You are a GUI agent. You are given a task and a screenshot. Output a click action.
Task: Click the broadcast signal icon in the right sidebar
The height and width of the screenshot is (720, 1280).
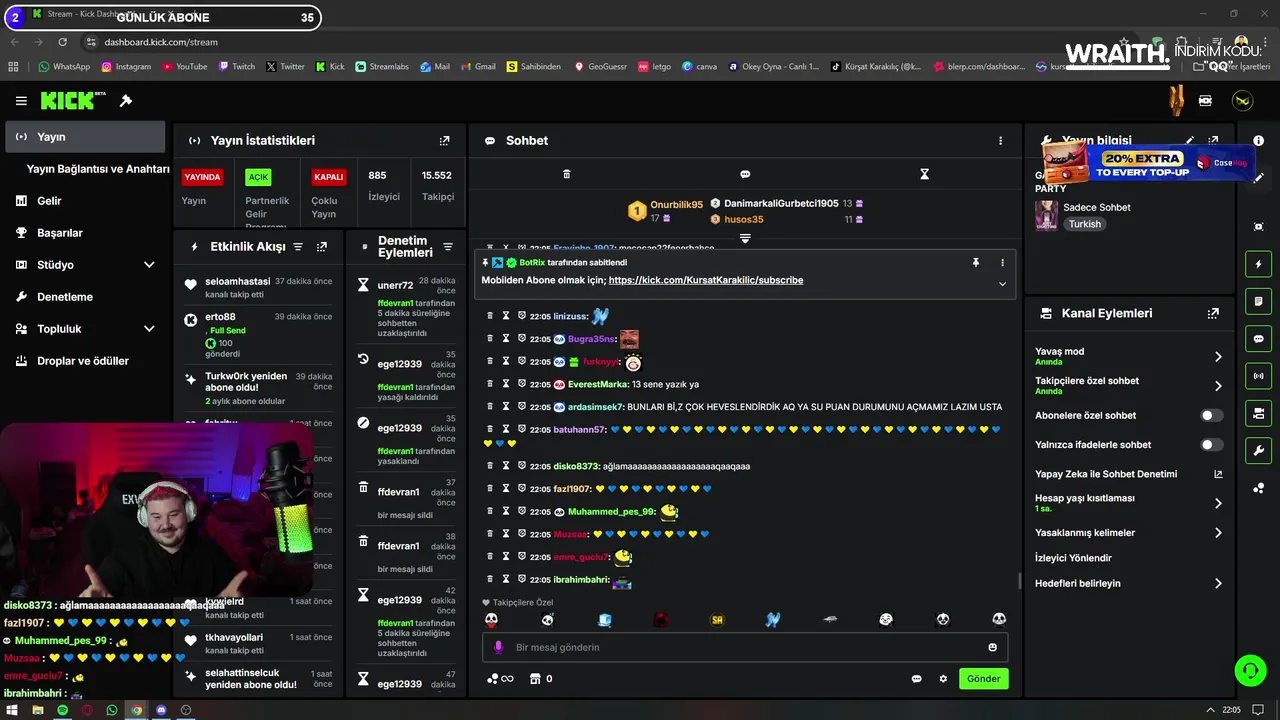click(1258, 376)
